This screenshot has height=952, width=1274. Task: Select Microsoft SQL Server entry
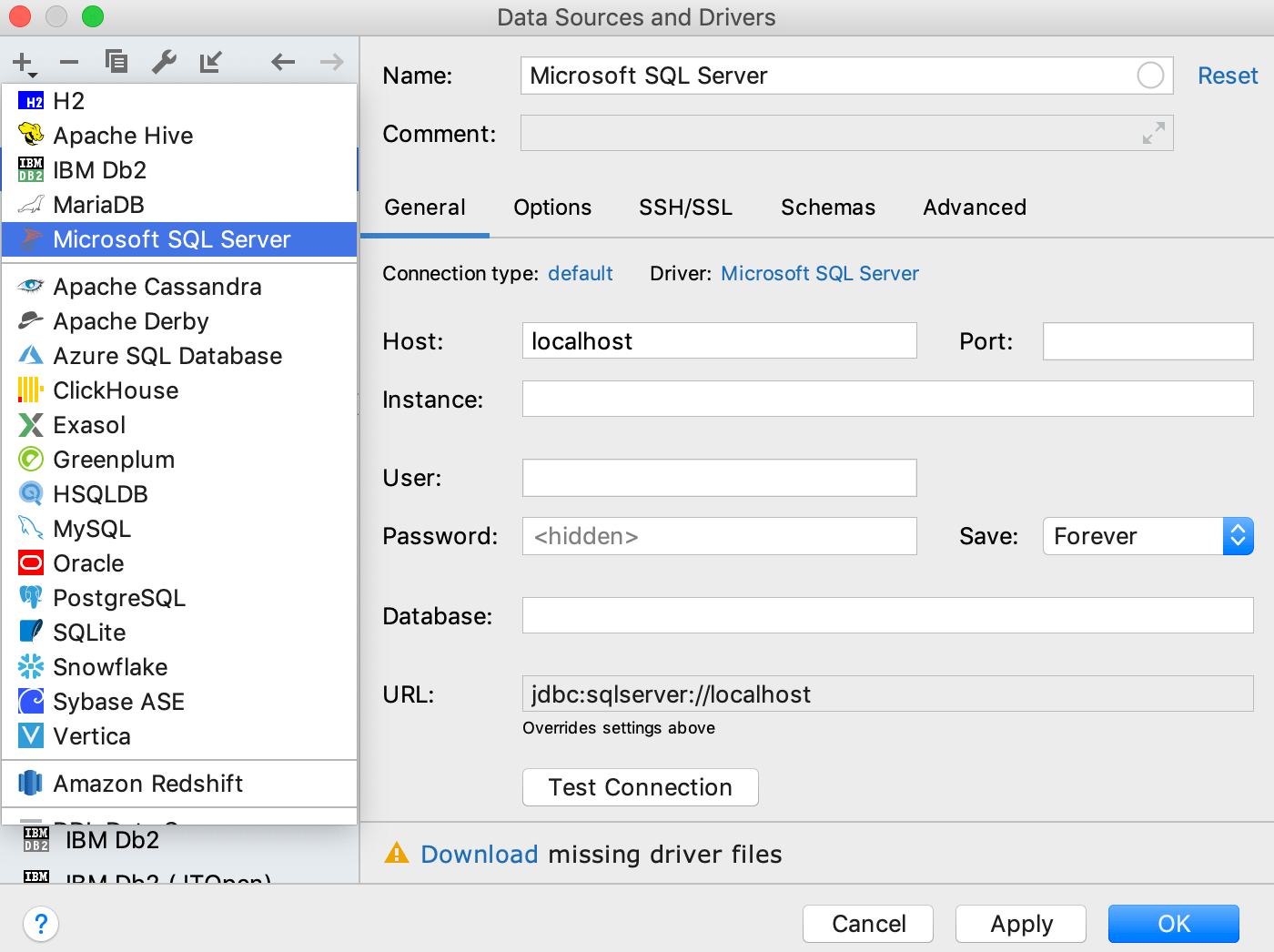[179, 239]
